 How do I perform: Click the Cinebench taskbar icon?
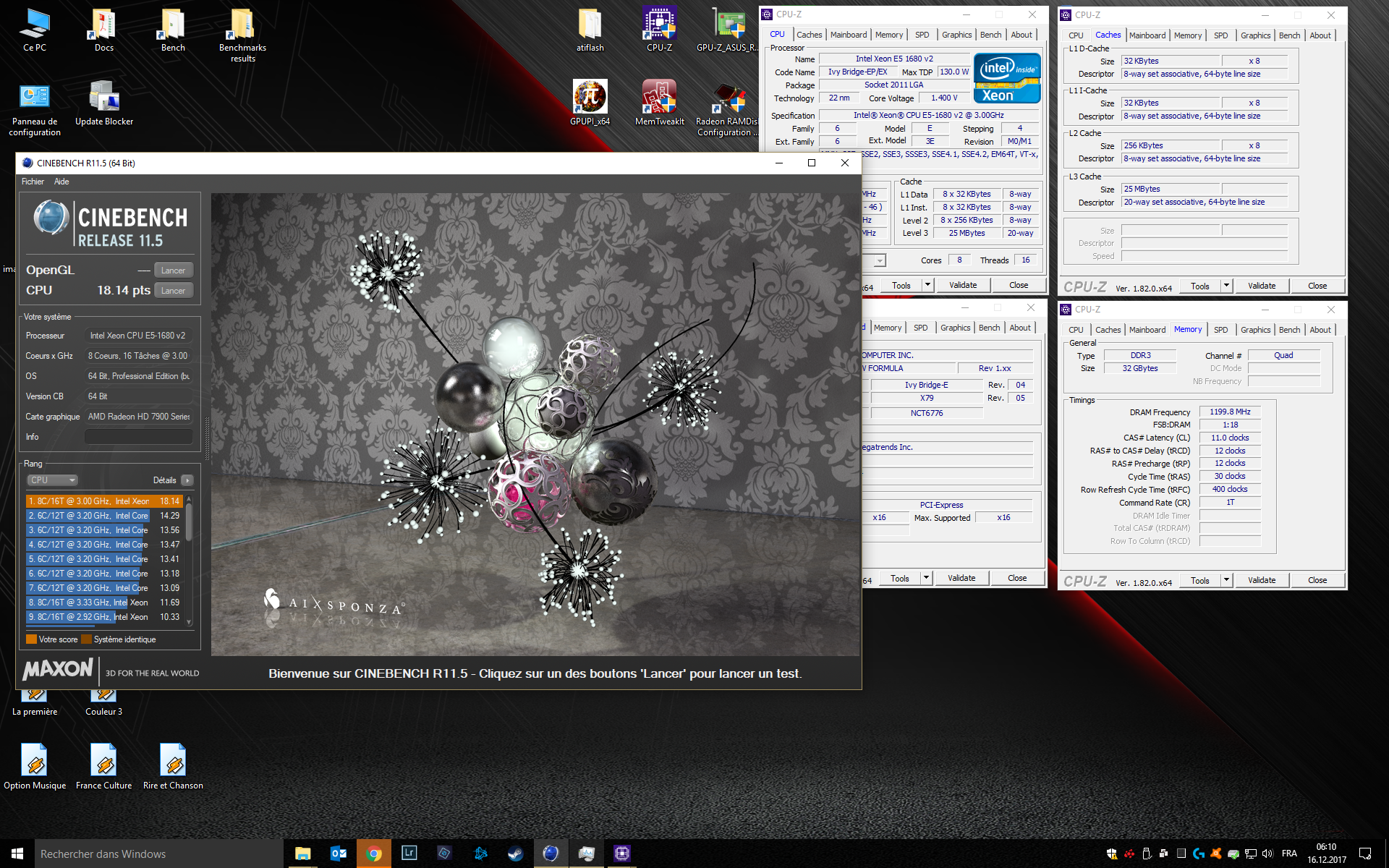(551, 854)
